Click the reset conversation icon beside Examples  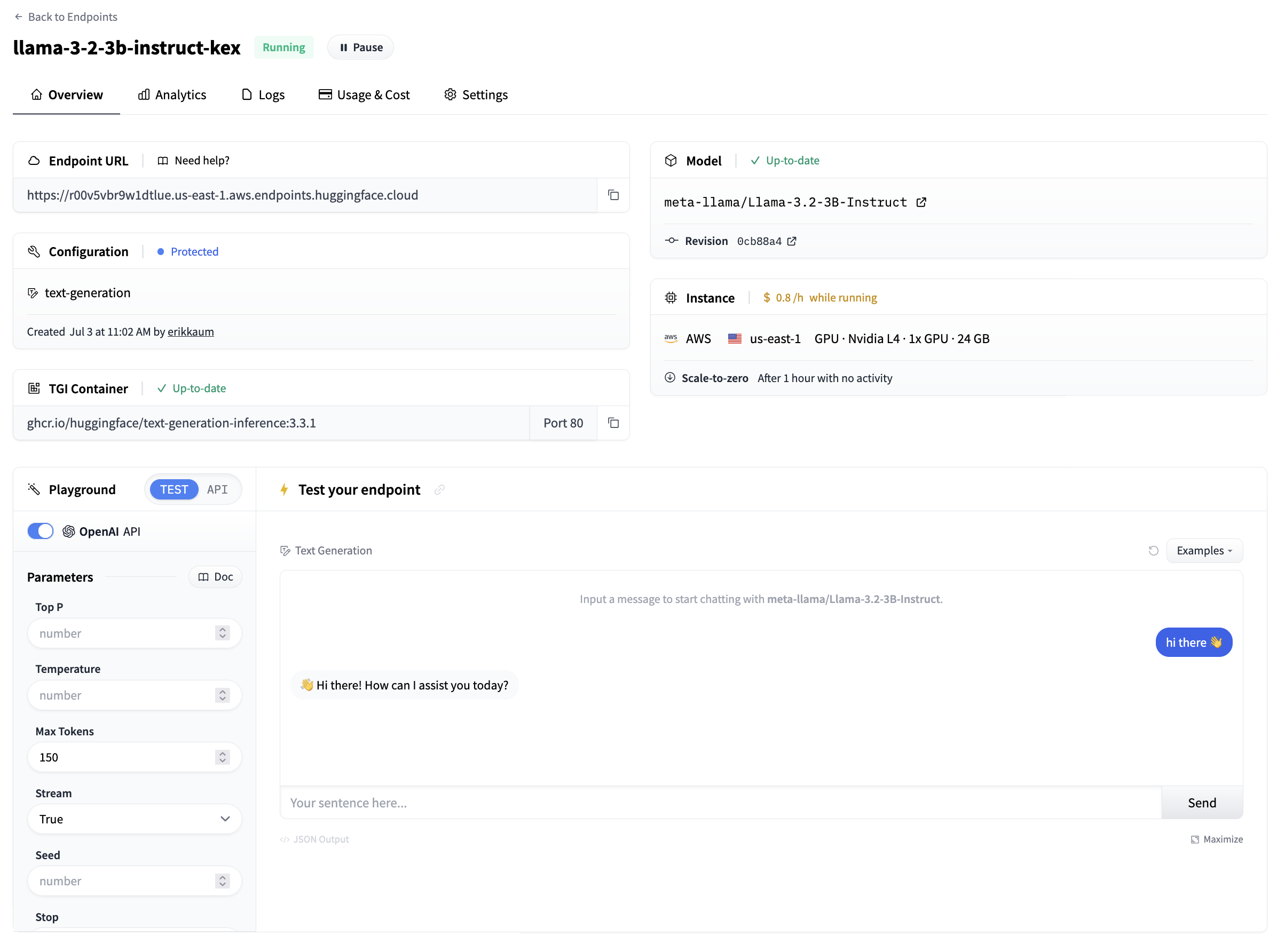click(x=1153, y=550)
